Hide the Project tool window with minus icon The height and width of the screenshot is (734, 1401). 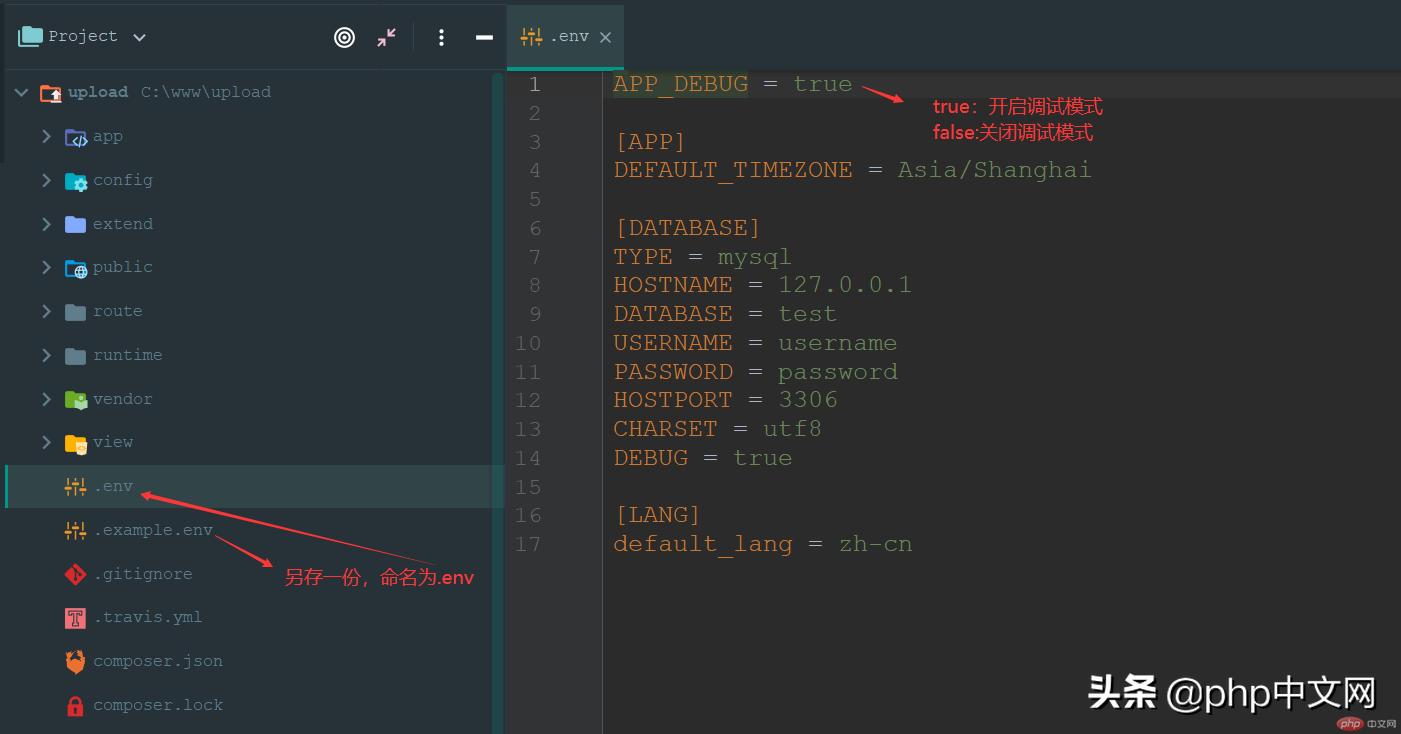(484, 37)
